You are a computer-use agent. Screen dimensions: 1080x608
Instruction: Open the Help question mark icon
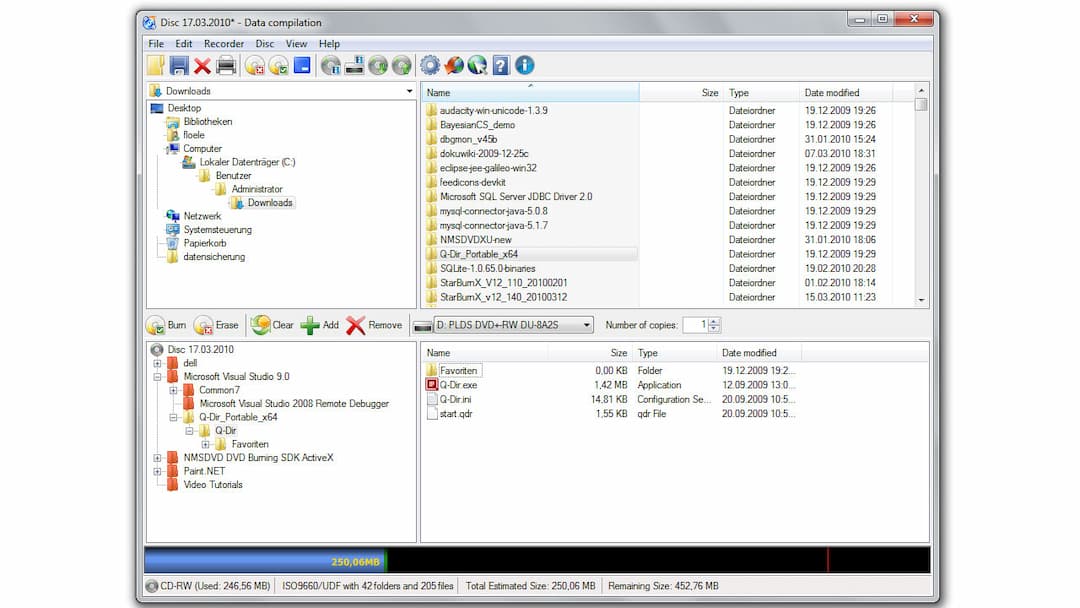(x=501, y=65)
